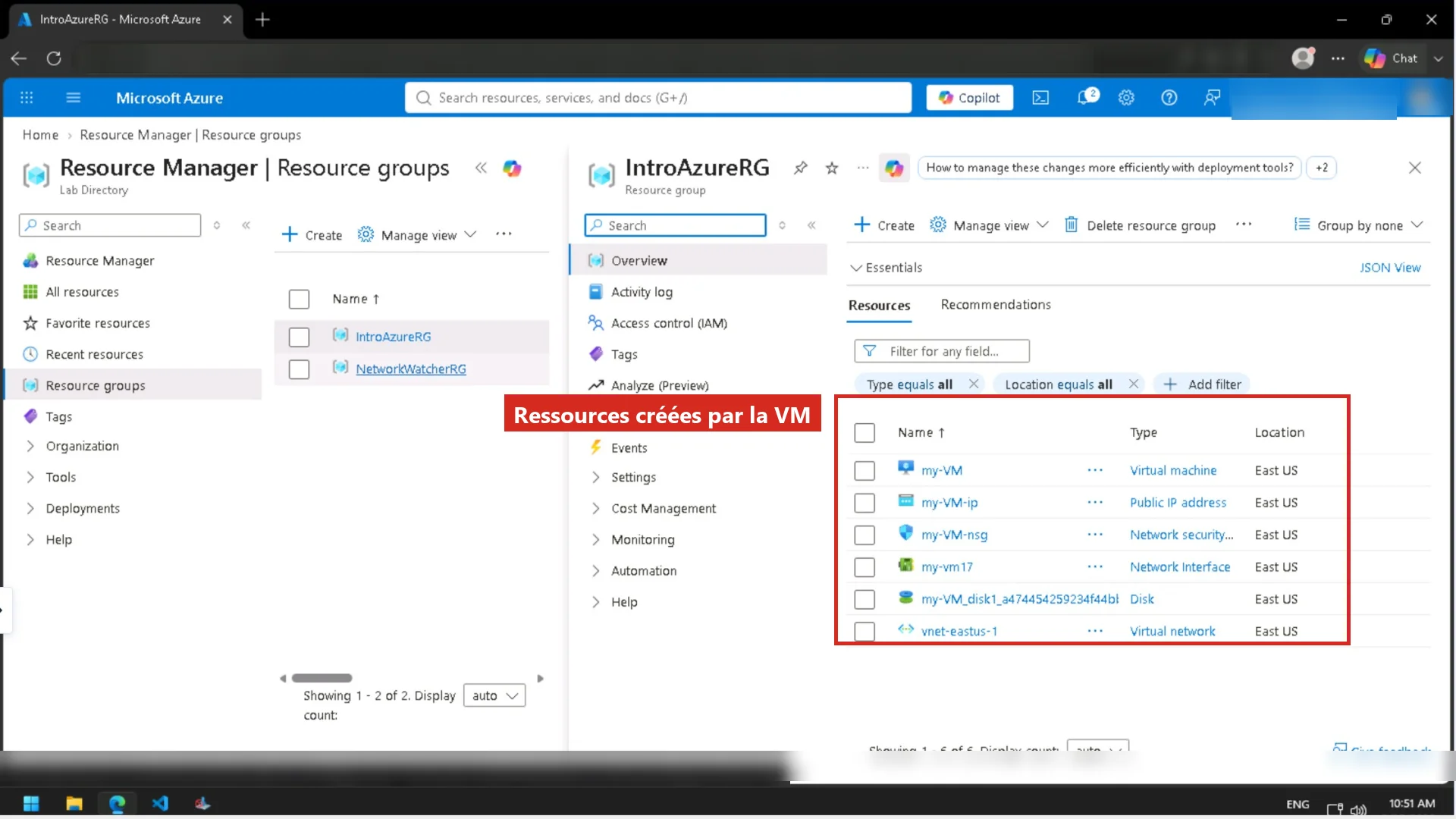The image size is (1456, 819).
Task: Check the my-VM resource checkbox
Action: coord(864,471)
